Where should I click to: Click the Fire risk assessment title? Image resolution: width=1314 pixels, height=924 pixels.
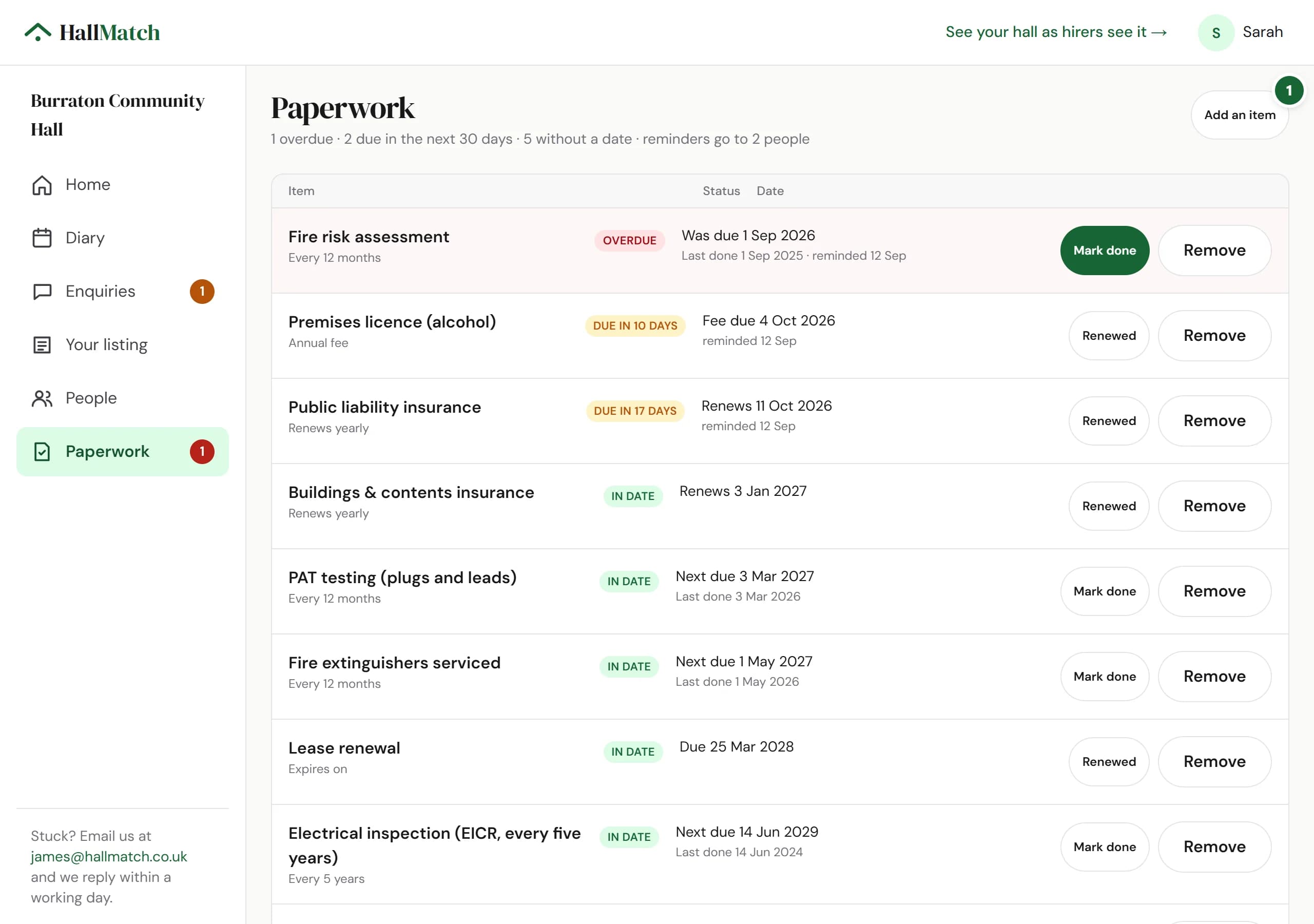pos(369,237)
